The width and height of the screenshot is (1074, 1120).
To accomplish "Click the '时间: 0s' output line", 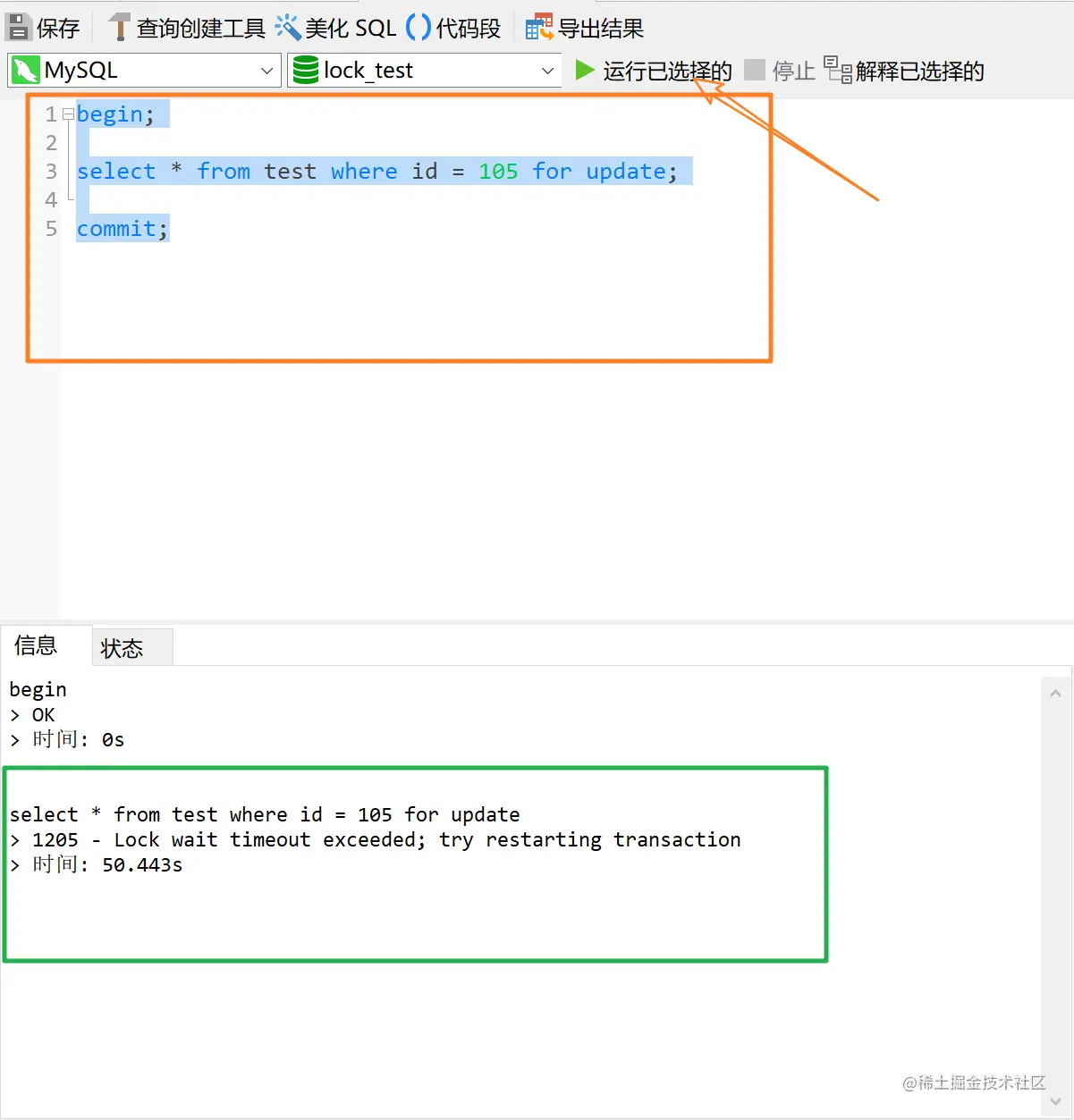I will tap(67, 740).
